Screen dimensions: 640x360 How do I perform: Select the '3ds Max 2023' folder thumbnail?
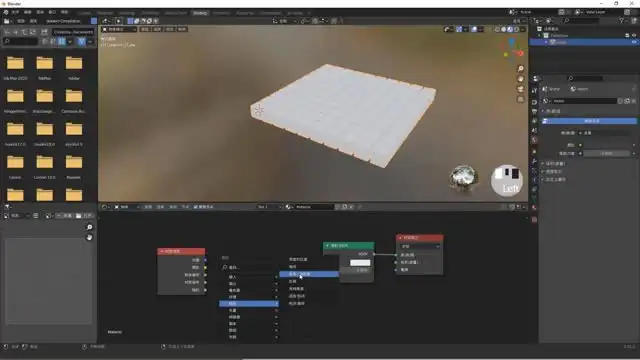(x=16, y=67)
